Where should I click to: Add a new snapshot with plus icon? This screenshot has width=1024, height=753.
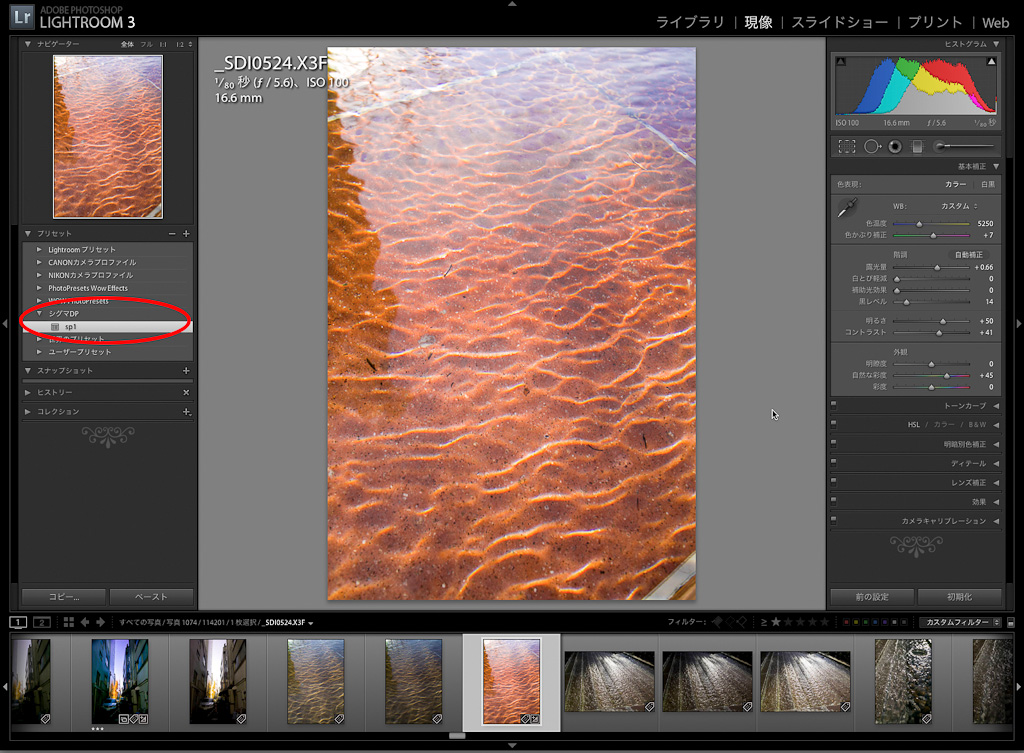coord(186,371)
